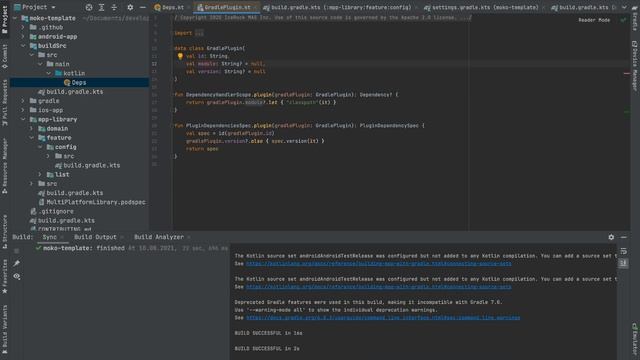Click green change marker on editor stripe

[x=627, y=112]
